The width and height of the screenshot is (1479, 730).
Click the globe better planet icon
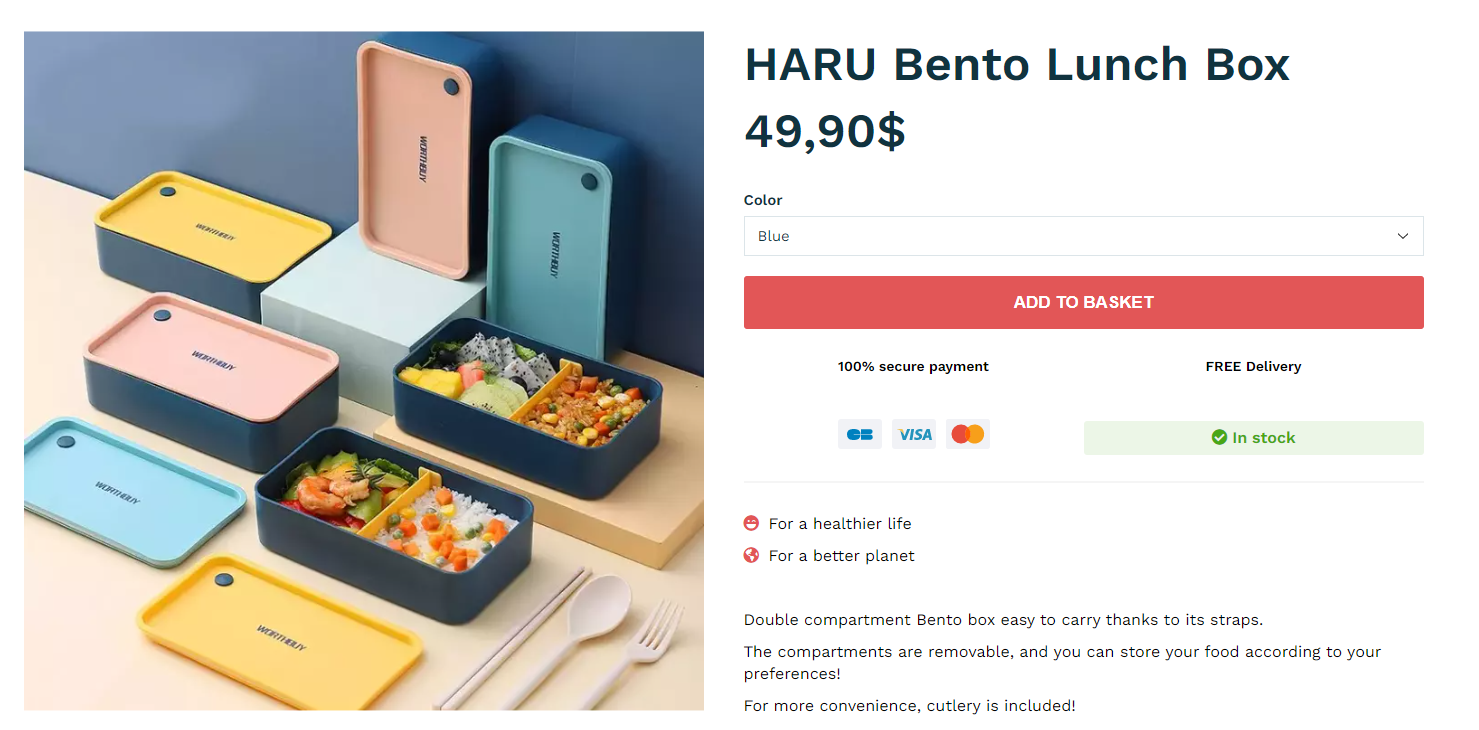(x=752, y=555)
